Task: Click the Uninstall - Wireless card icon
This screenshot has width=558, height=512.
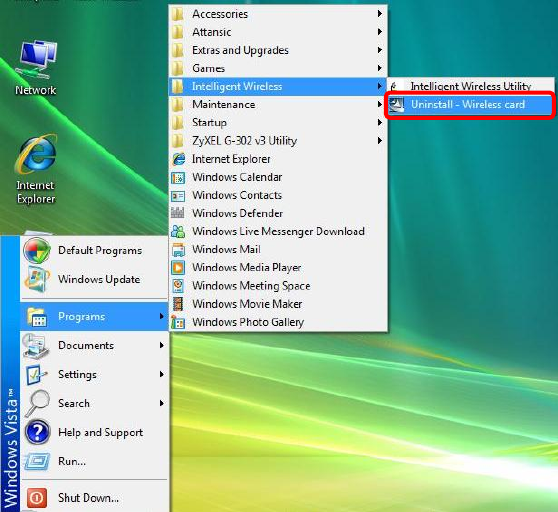Action: [396, 105]
